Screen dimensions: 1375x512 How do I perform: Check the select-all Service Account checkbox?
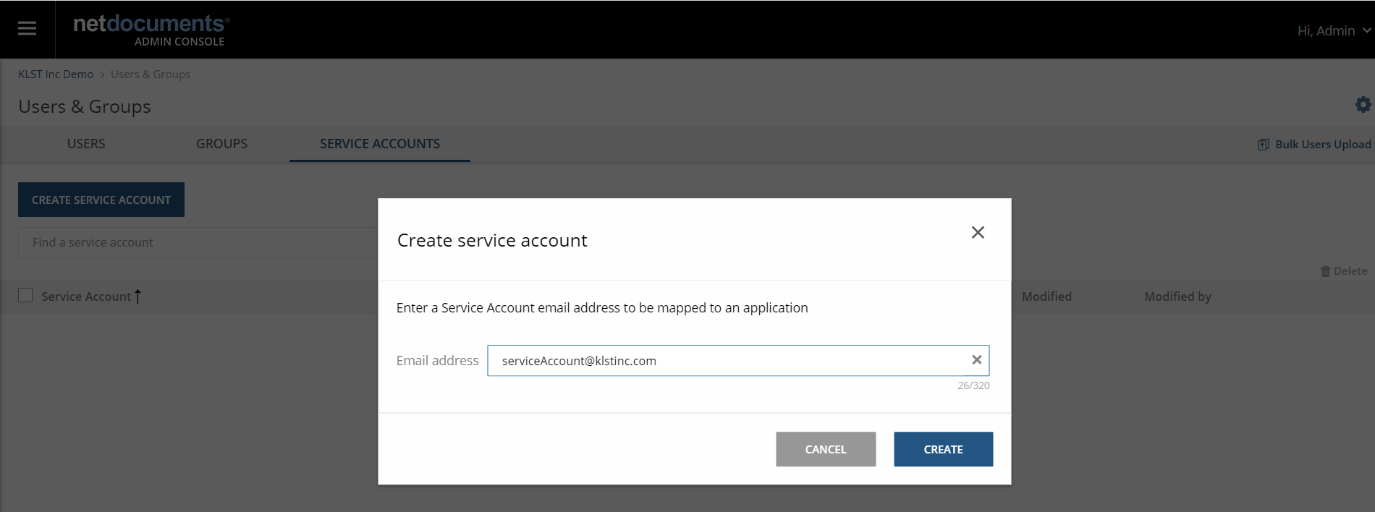tap(26, 295)
